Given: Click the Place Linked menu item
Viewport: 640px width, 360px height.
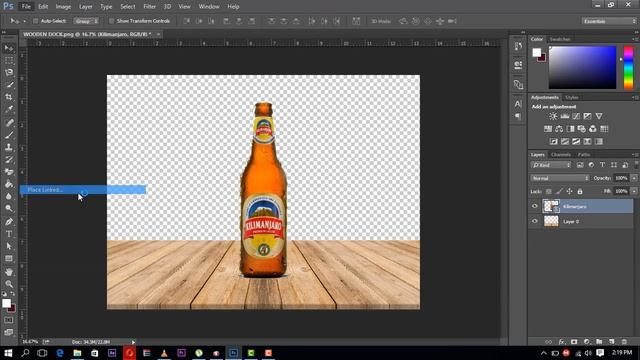Looking at the screenshot, I should click(x=83, y=190).
